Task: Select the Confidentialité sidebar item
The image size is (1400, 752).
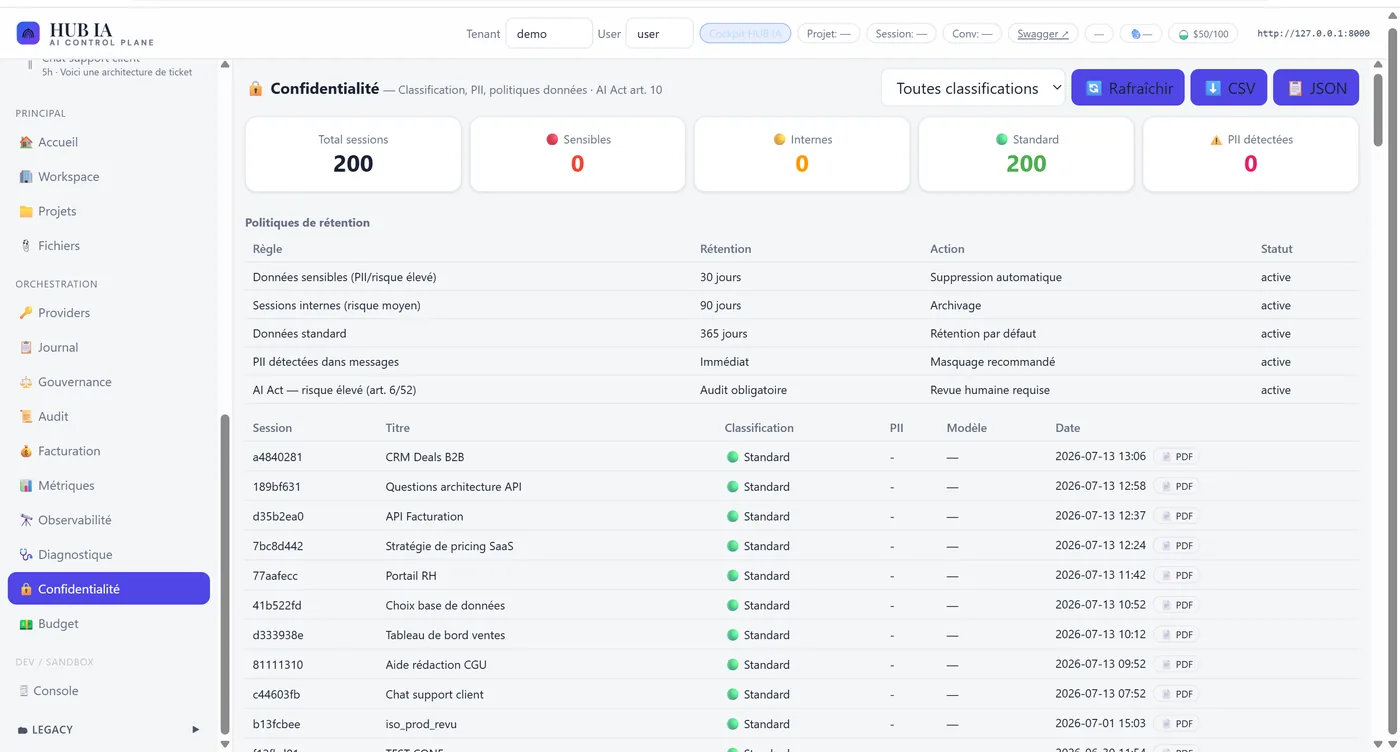Action: 109,589
